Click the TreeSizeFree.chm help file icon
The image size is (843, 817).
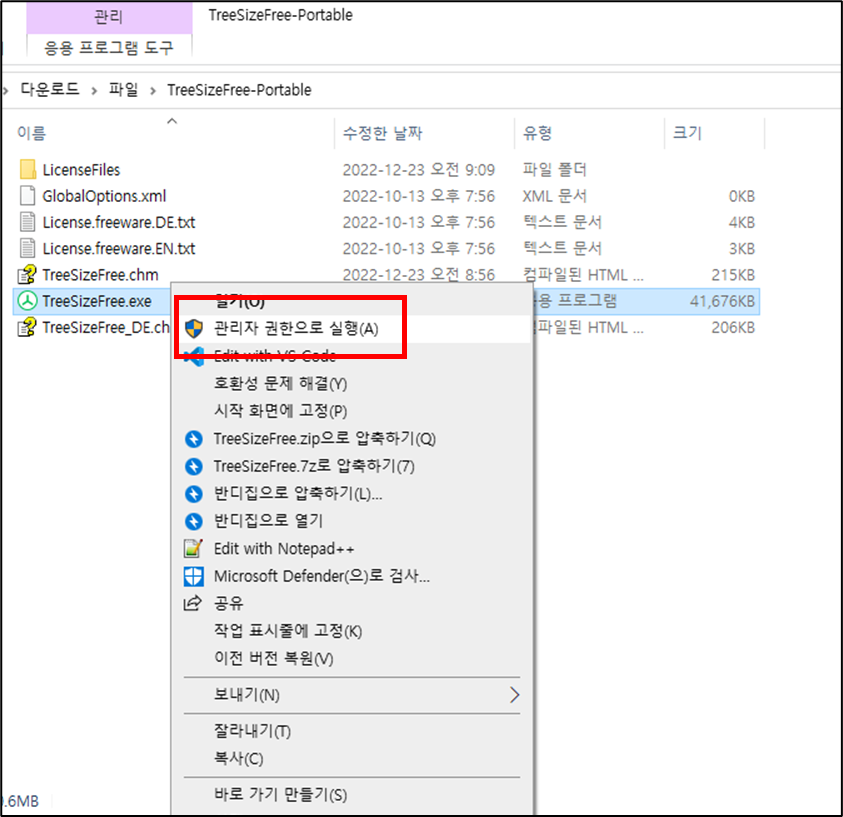click(x=27, y=275)
